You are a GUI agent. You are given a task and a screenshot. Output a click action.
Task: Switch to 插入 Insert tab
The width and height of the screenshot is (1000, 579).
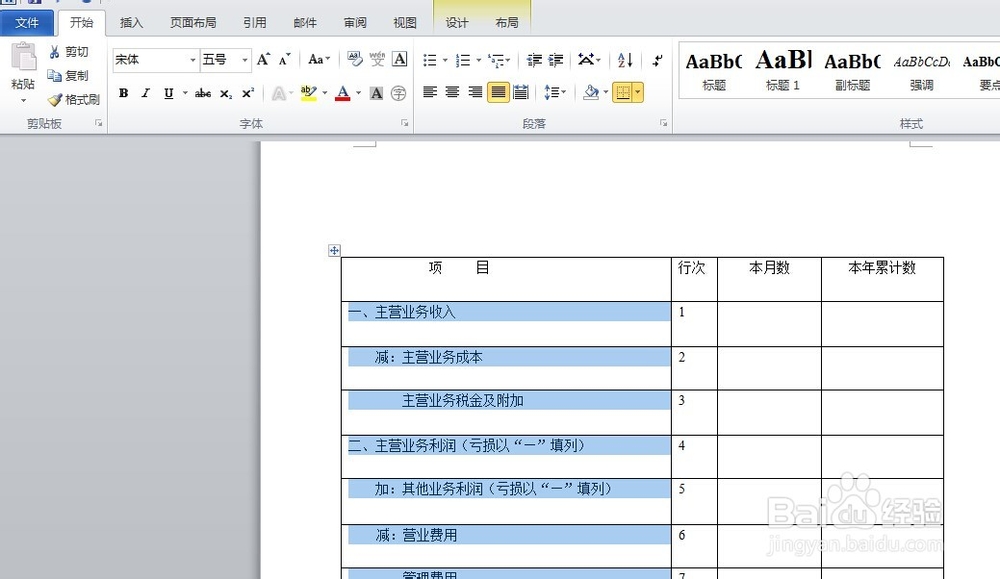tap(131, 23)
